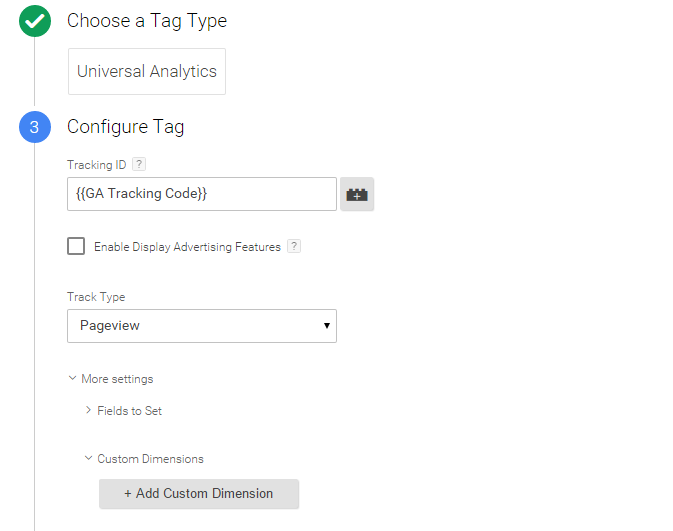Click the blue step 3 circle

(x=34, y=127)
